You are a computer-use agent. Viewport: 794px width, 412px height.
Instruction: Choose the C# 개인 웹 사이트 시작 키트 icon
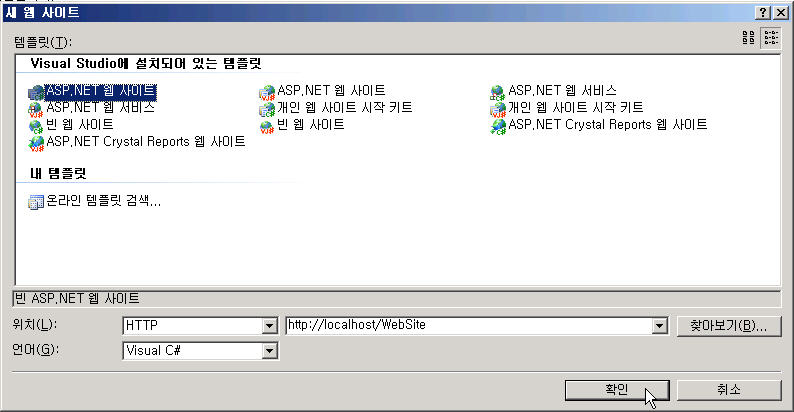click(267, 109)
